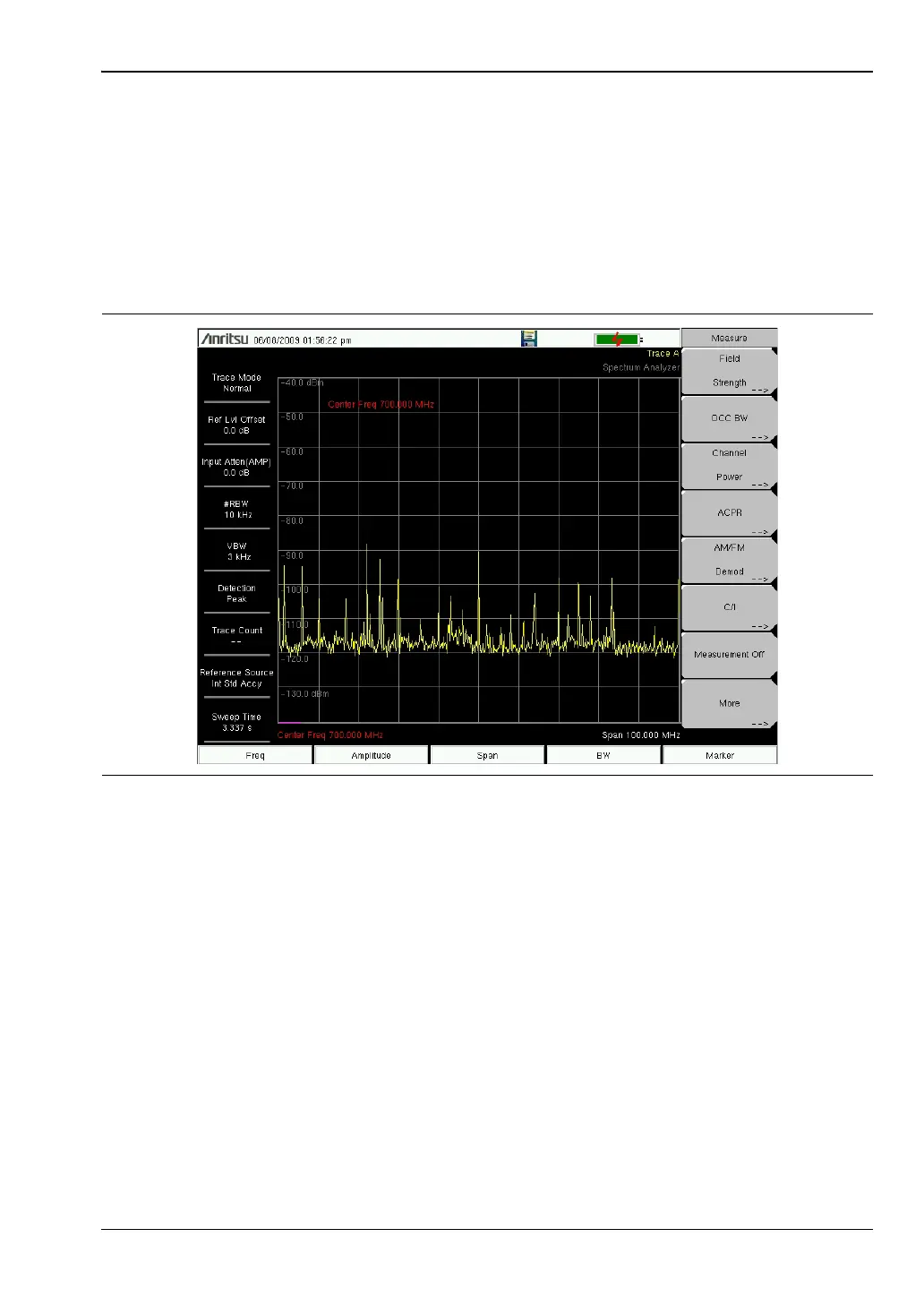924x1306 pixels.
Task: Open the More measurements submenu
Action: 729,703
